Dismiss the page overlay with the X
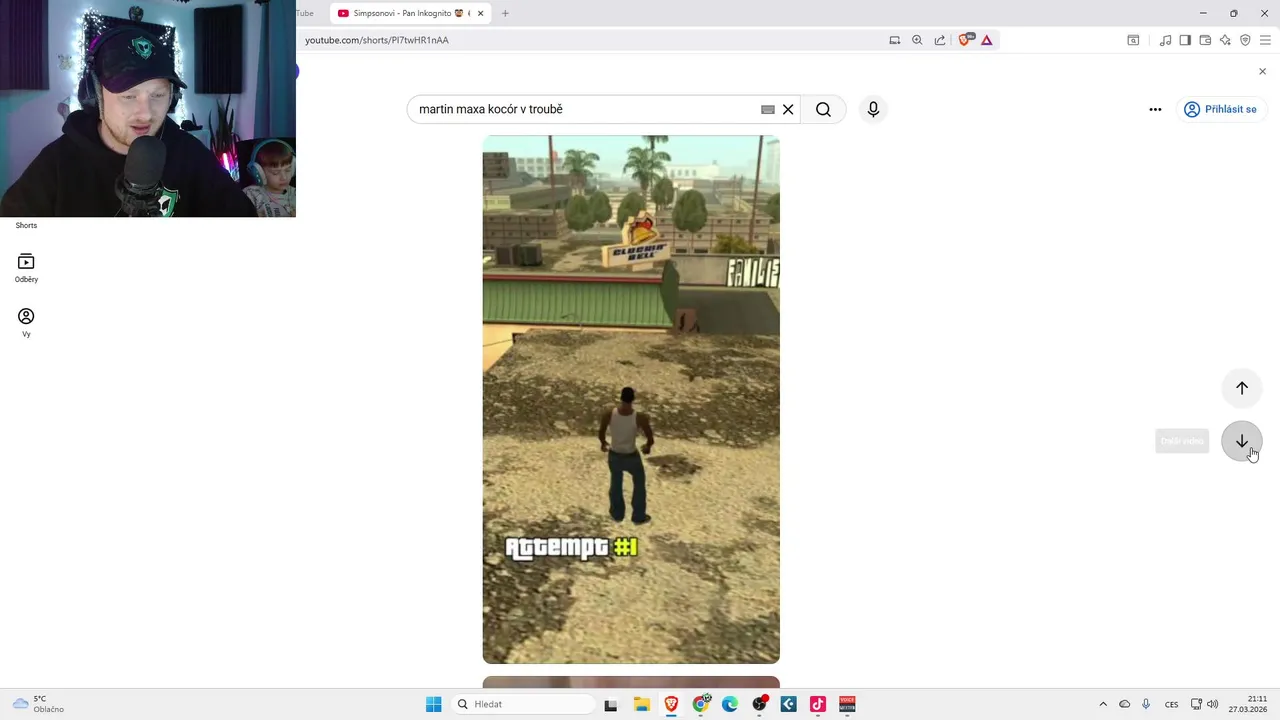Screen dimensions: 1280x720 1262,71
